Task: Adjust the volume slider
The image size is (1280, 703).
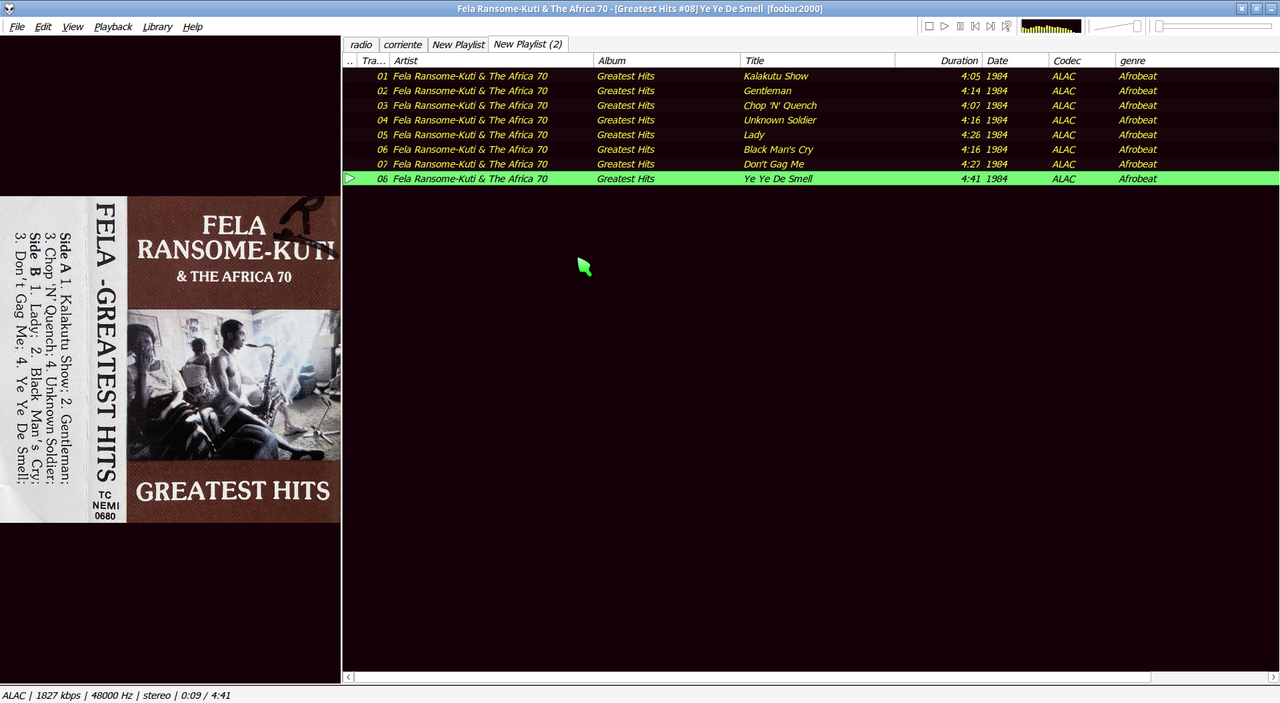Action: coord(1118,26)
